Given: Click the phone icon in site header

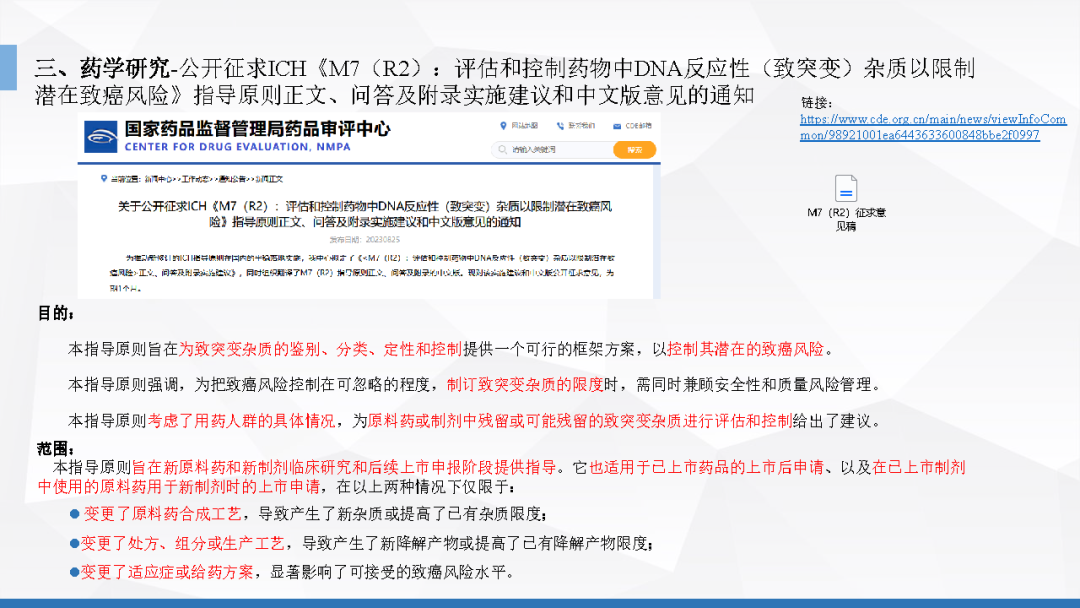Looking at the screenshot, I should point(559,126).
